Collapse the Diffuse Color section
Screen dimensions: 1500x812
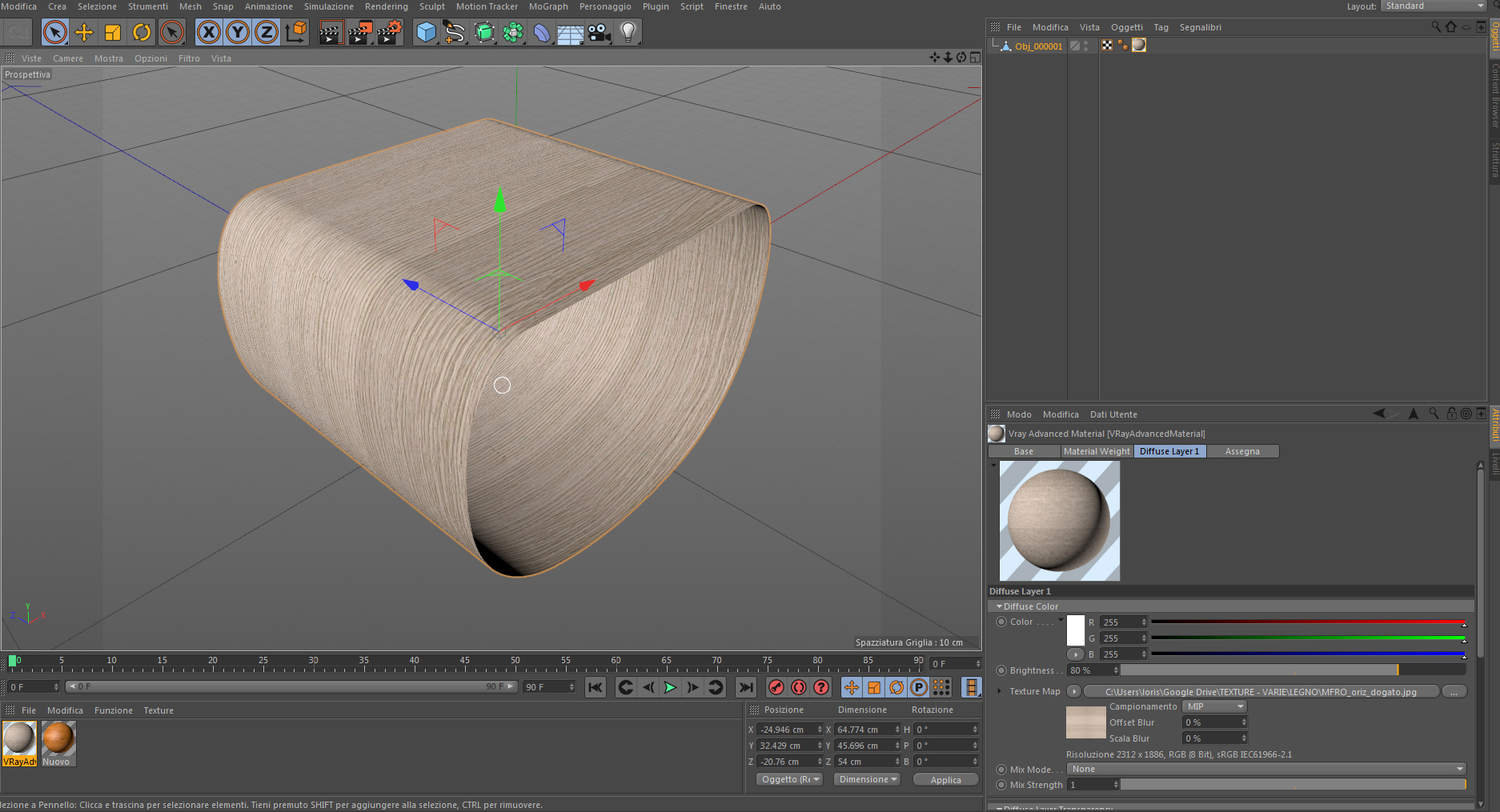pos(999,606)
